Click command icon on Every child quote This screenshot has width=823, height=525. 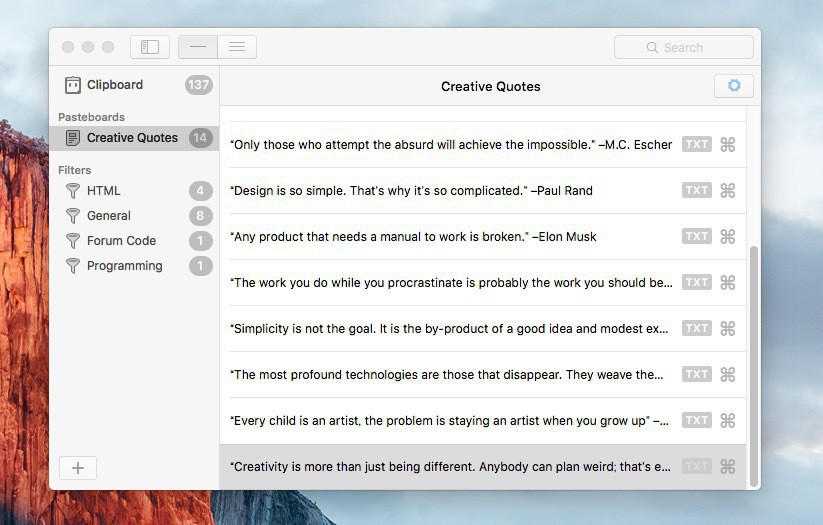pos(727,421)
